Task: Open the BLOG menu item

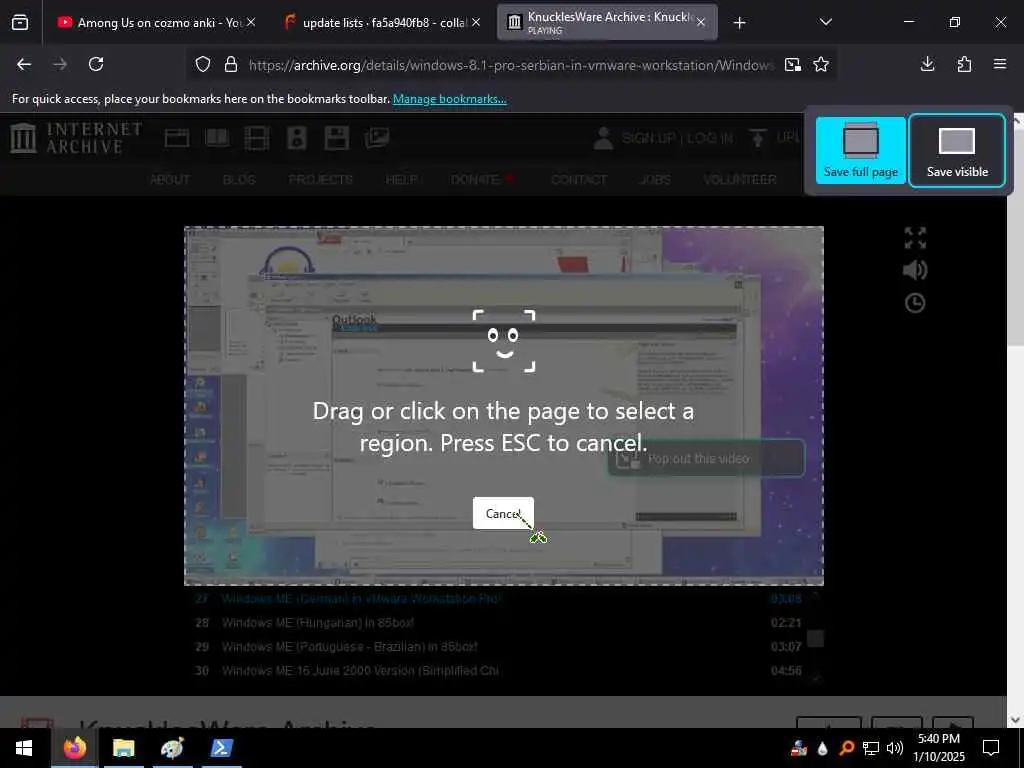Action: [239, 180]
